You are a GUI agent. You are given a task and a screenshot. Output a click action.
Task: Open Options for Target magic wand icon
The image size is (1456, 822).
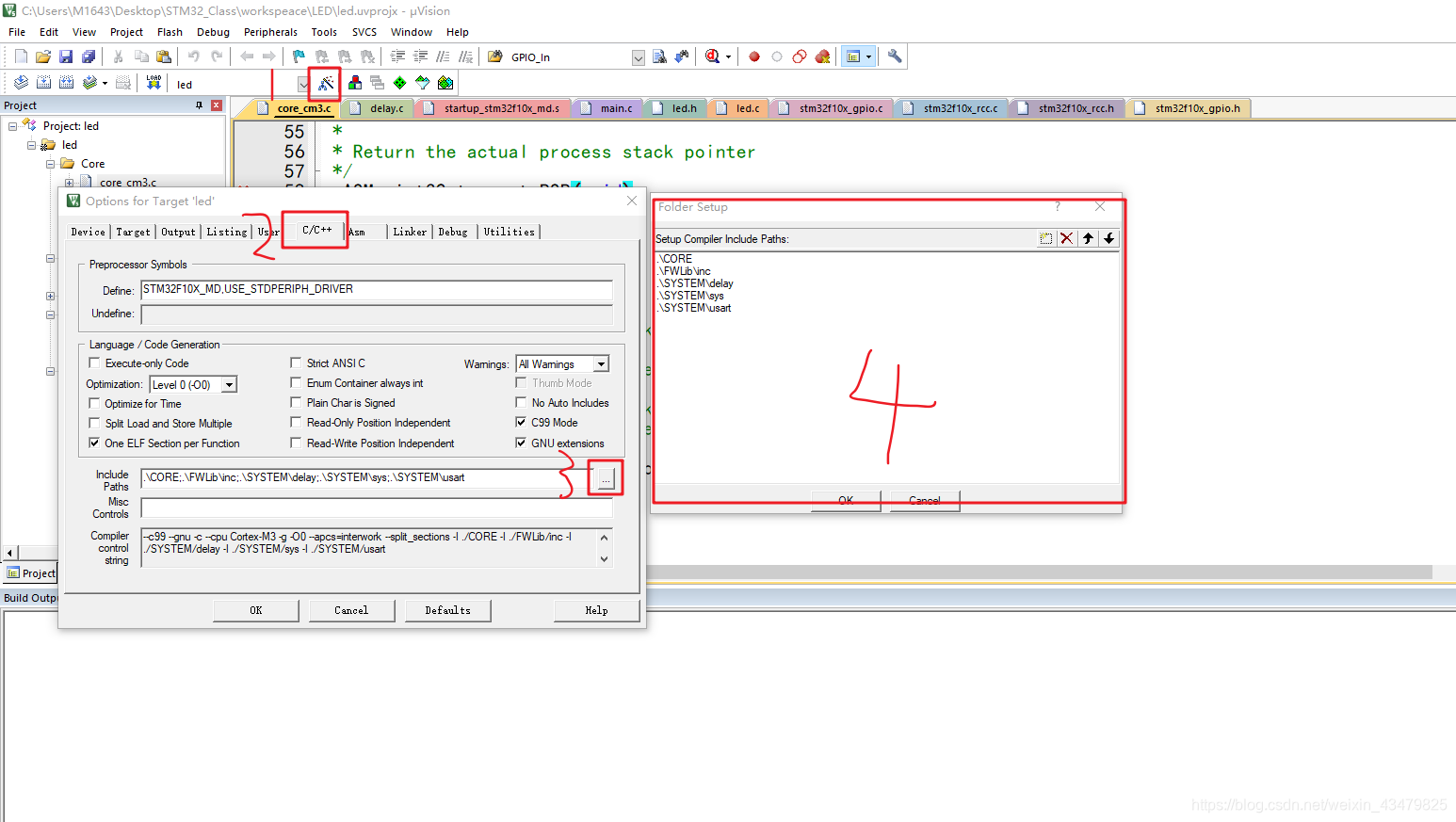(x=325, y=84)
